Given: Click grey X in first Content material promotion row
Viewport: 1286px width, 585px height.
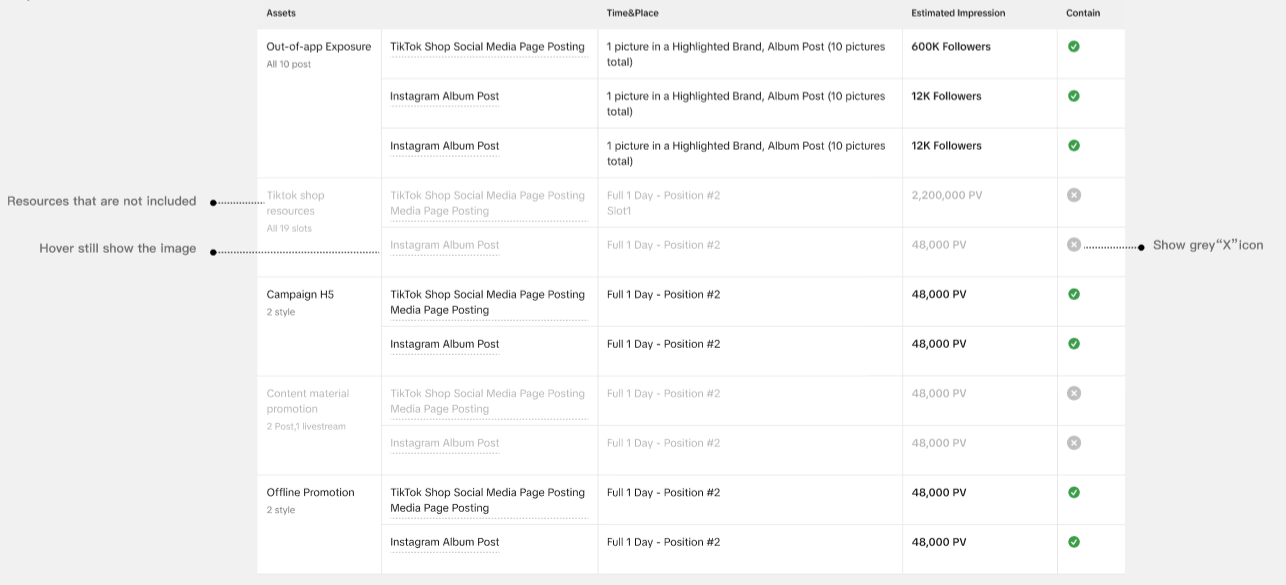Looking at the screenshot, I should pos(1073,394).
